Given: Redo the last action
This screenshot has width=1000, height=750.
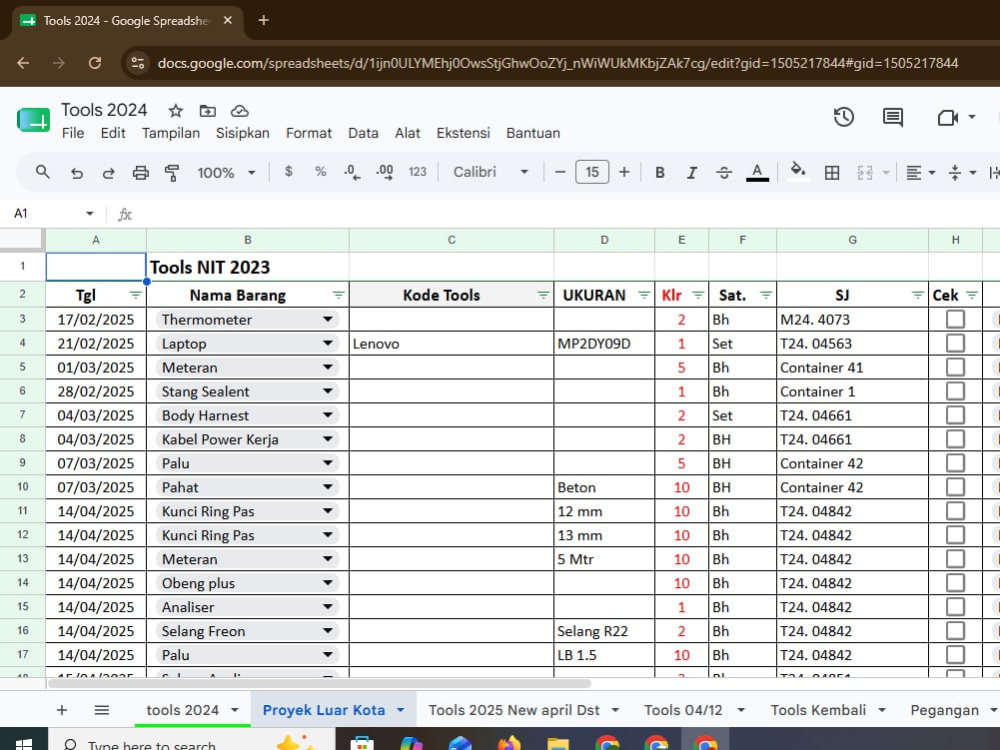Looking at the screenshot, I should pos(108,173).
